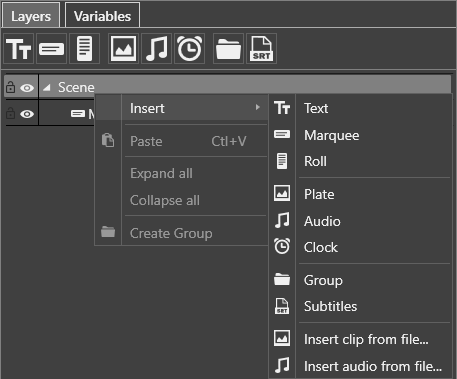Choose Paste from the context menu
Screen dimensions: 457x379
click(x=181, y=141)
